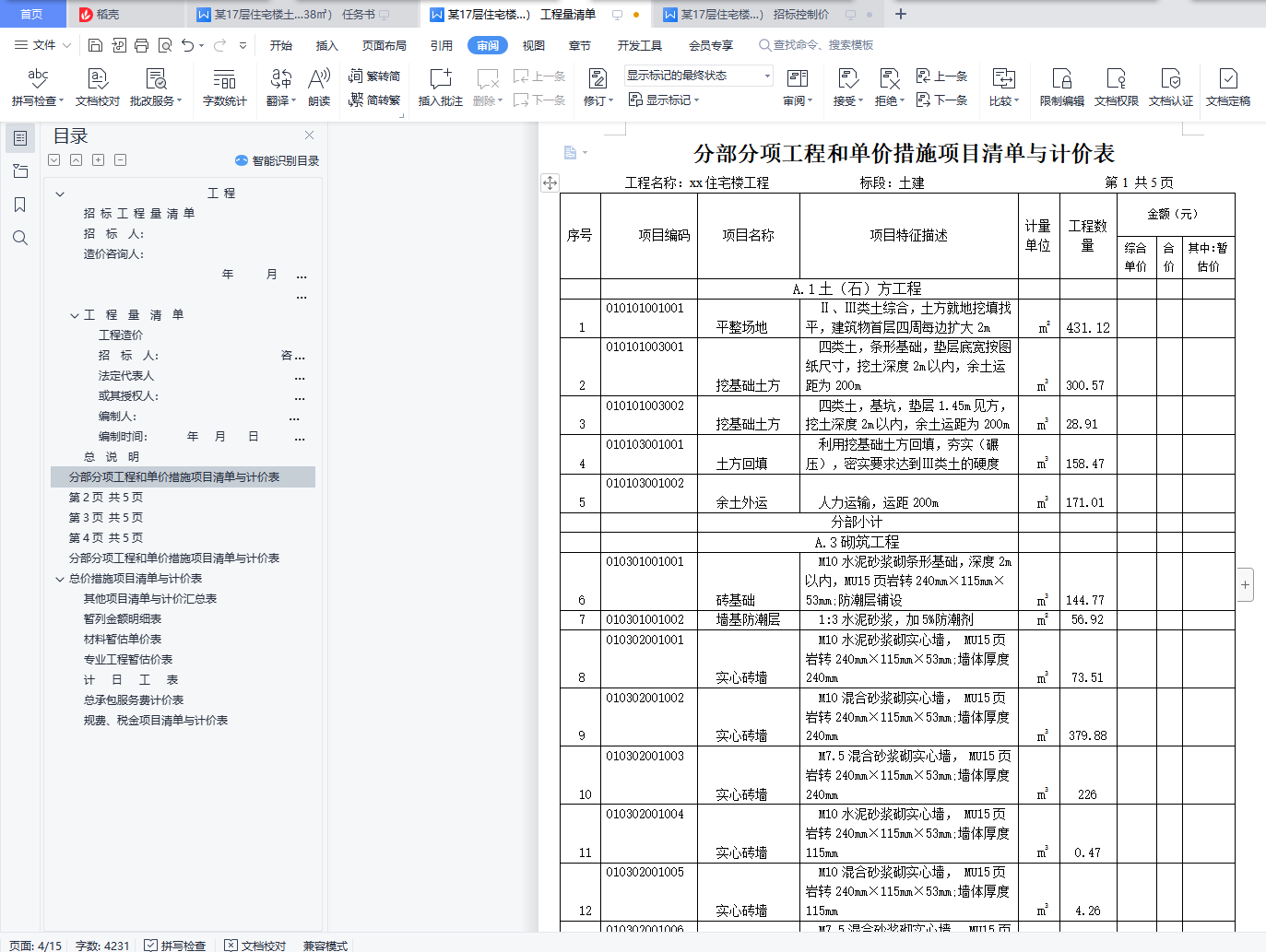Screen dimensions: 1266x952
Task: Toggle spell check in status bar
Action: coord(175,946)
